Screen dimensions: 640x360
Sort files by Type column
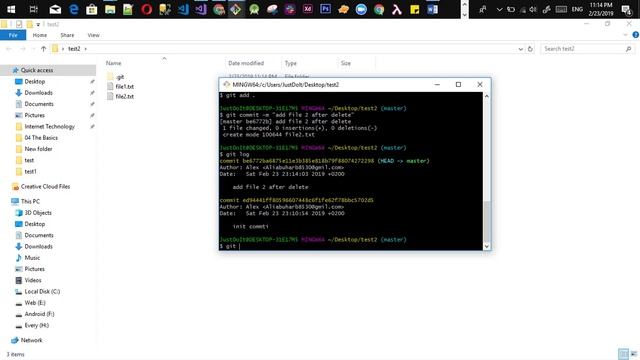pos(291,63)
